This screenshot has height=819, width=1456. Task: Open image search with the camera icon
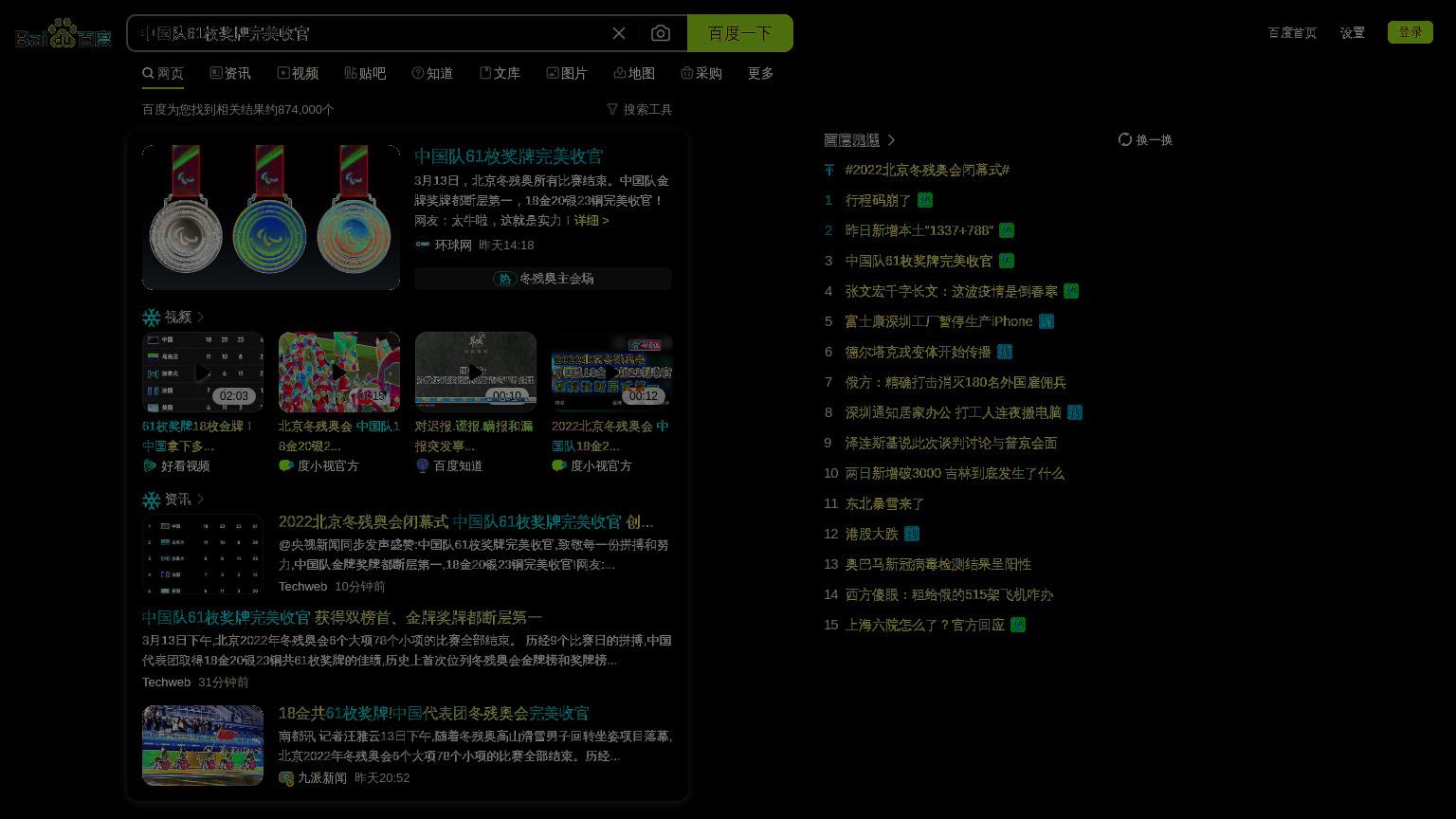coord(661,33)
